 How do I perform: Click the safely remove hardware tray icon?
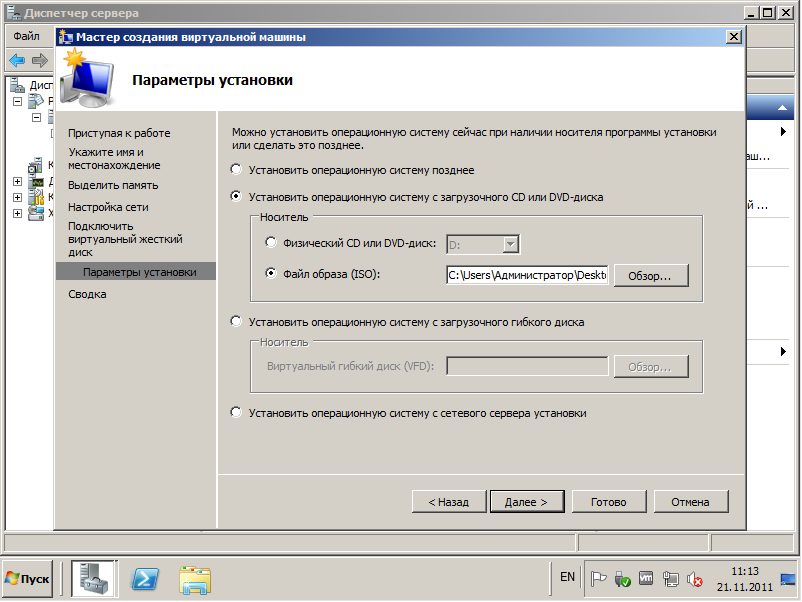point(622,579)
